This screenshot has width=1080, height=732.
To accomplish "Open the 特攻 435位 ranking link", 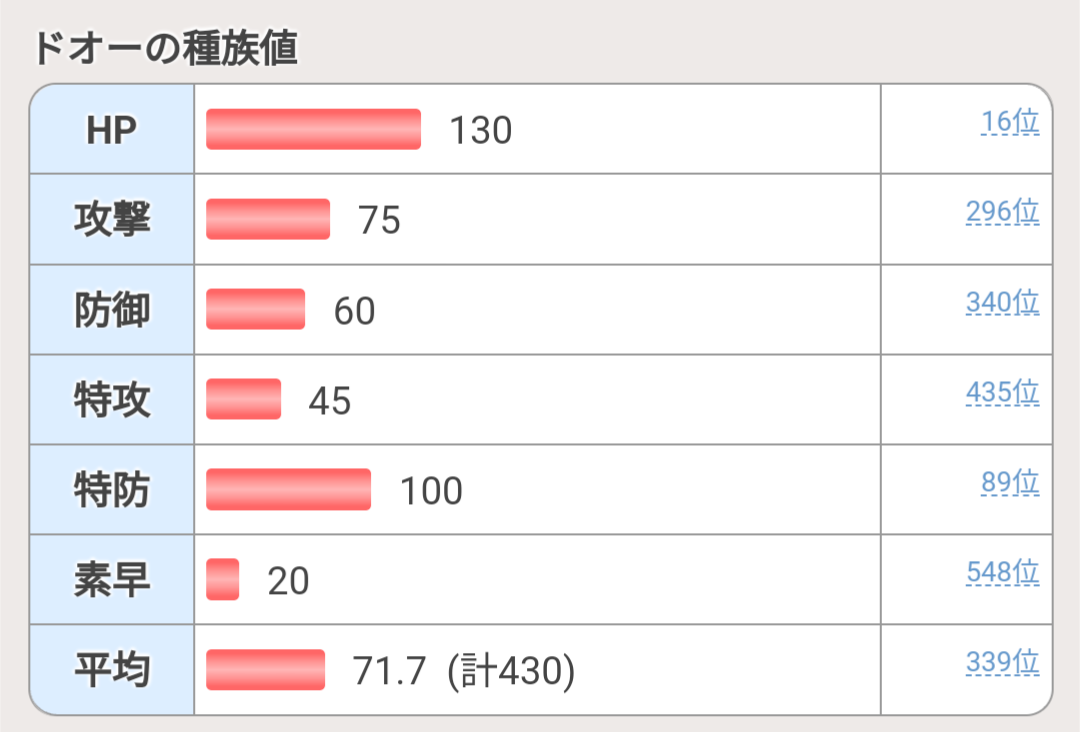I will click(x=1002, y=393).
